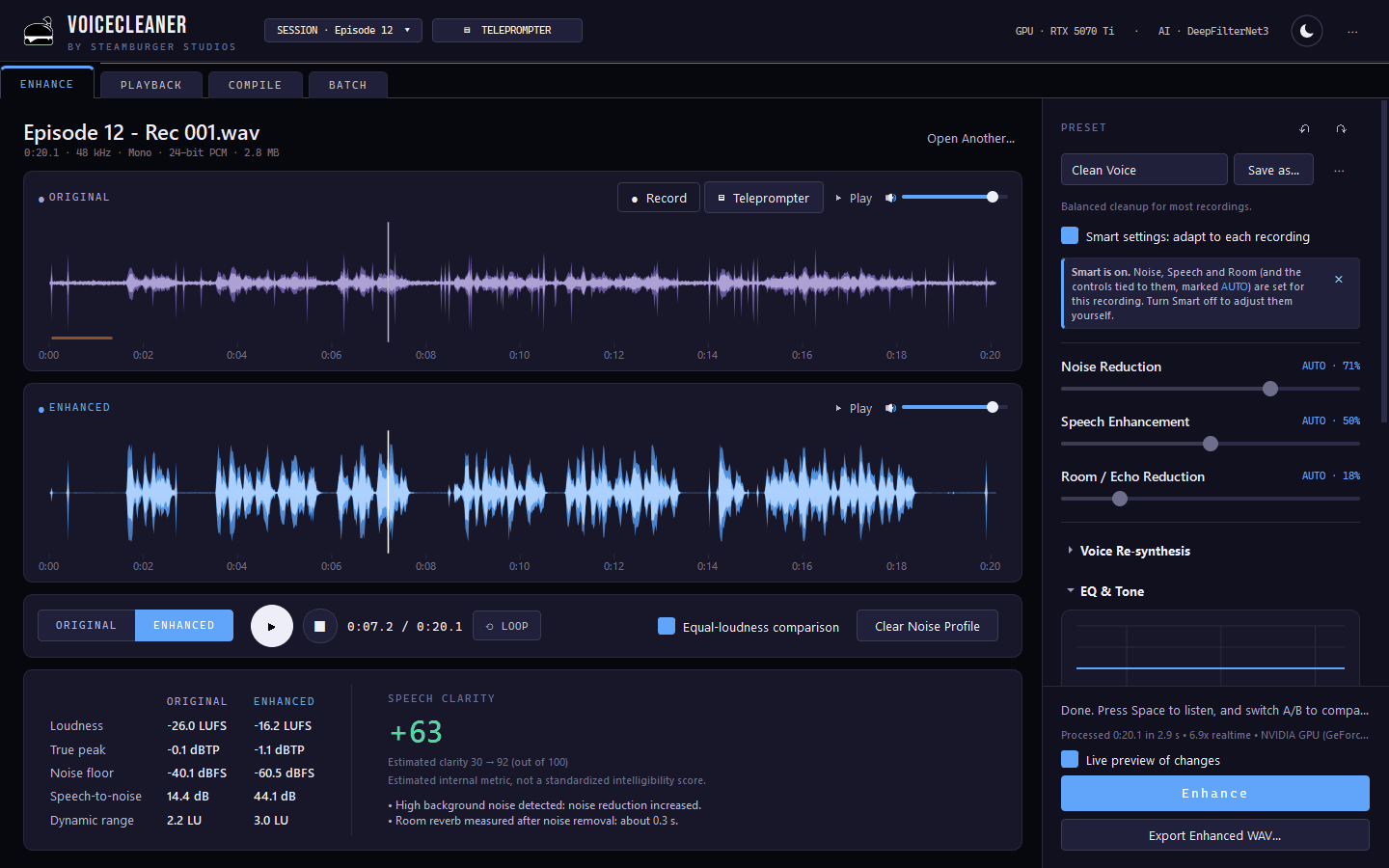Switch to the Playback tab
This screenshot has height=868, width=1389.
tap(151, 85)
